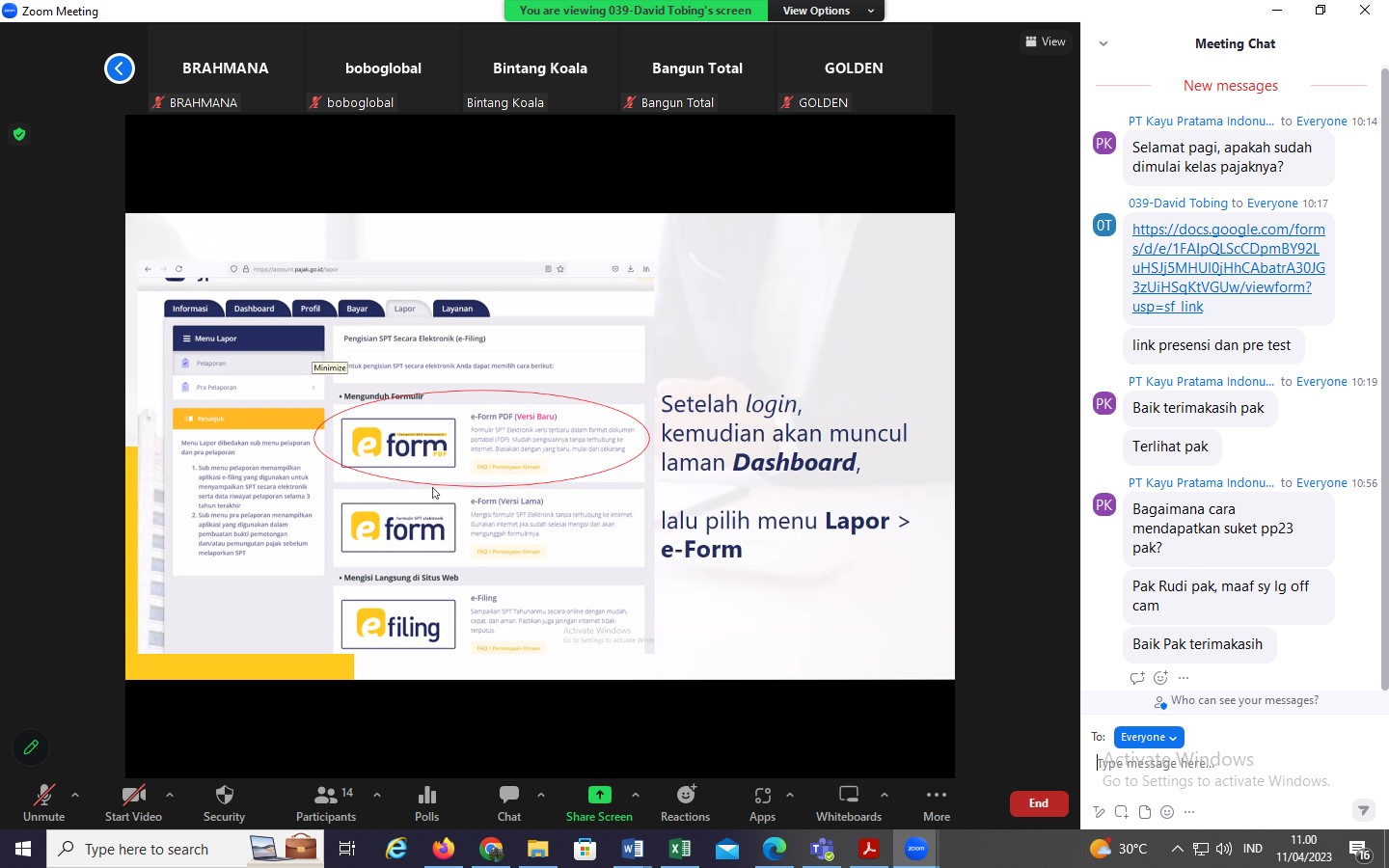This screenshot has height=868, width=1389.
Task: Click the encryption shield icon
Action: pos(19,135)
